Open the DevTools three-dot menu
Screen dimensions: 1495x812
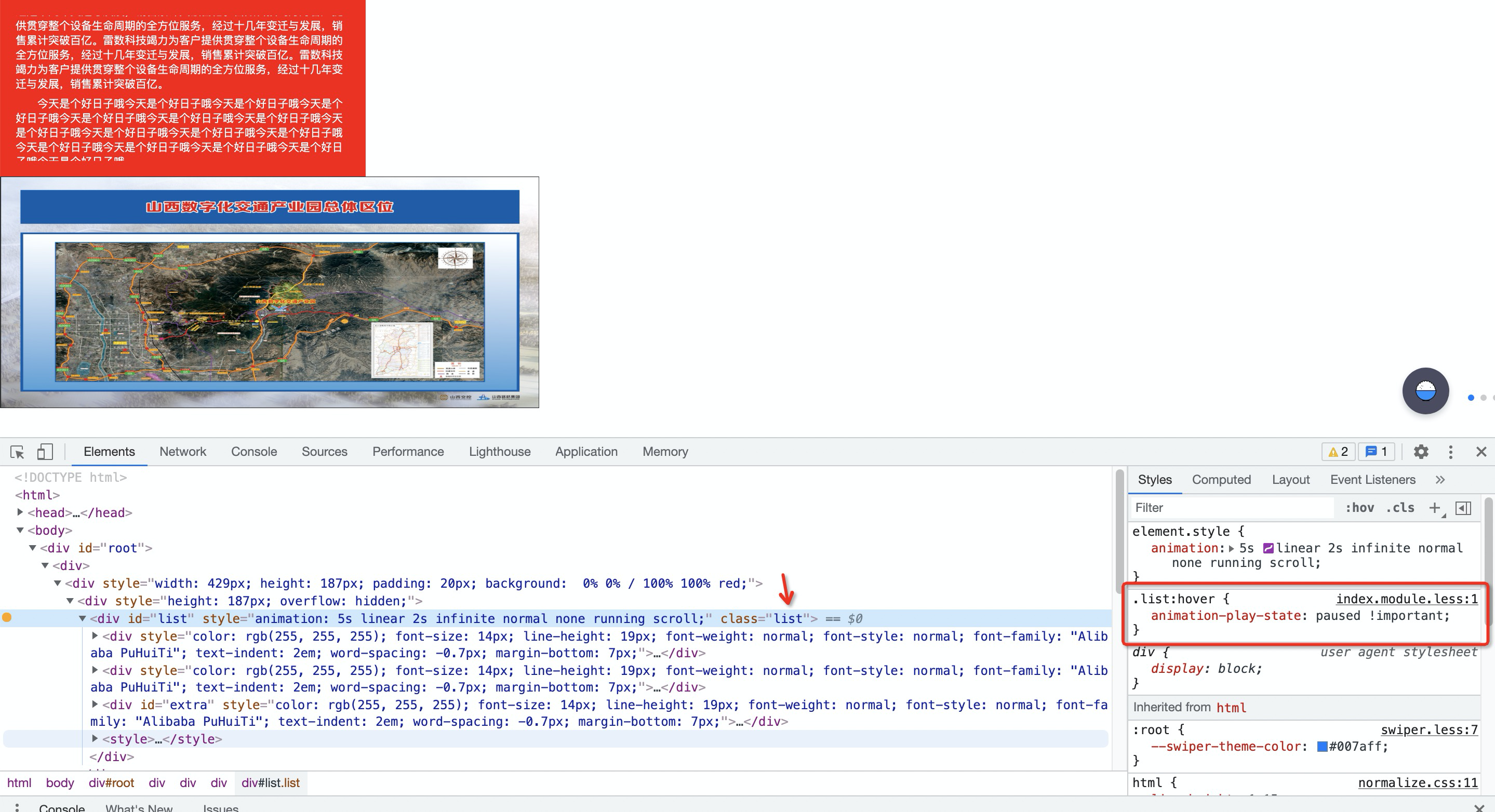(x=1450, y=452)
